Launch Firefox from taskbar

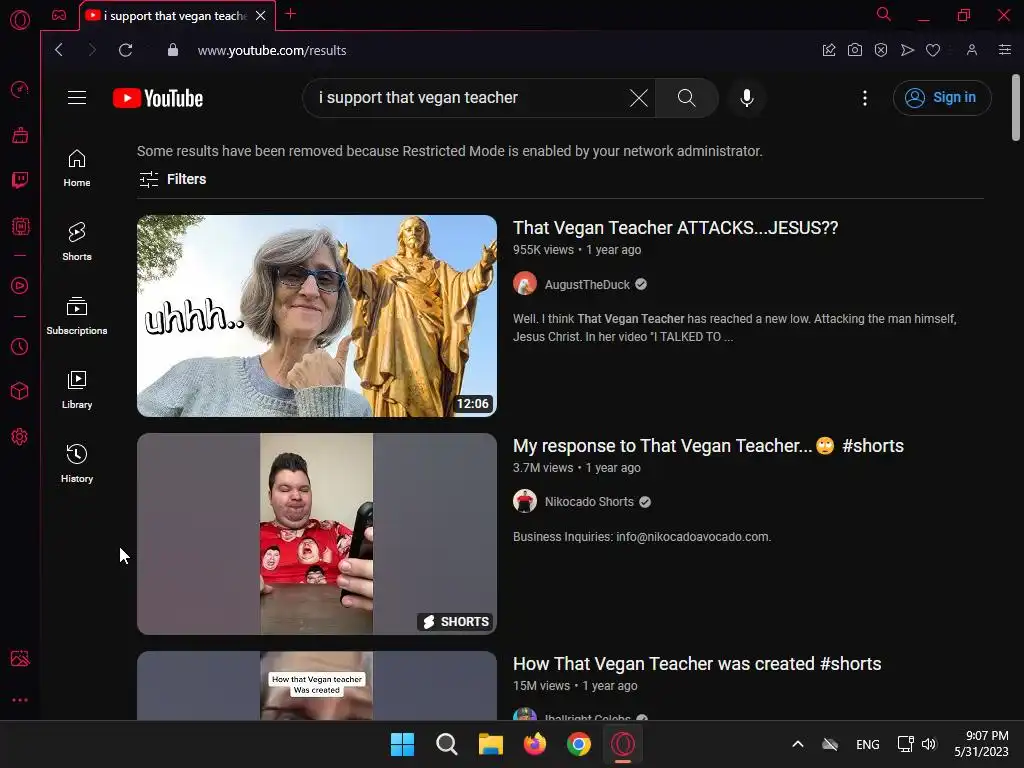pyautogui.click(x=535, y=744)
